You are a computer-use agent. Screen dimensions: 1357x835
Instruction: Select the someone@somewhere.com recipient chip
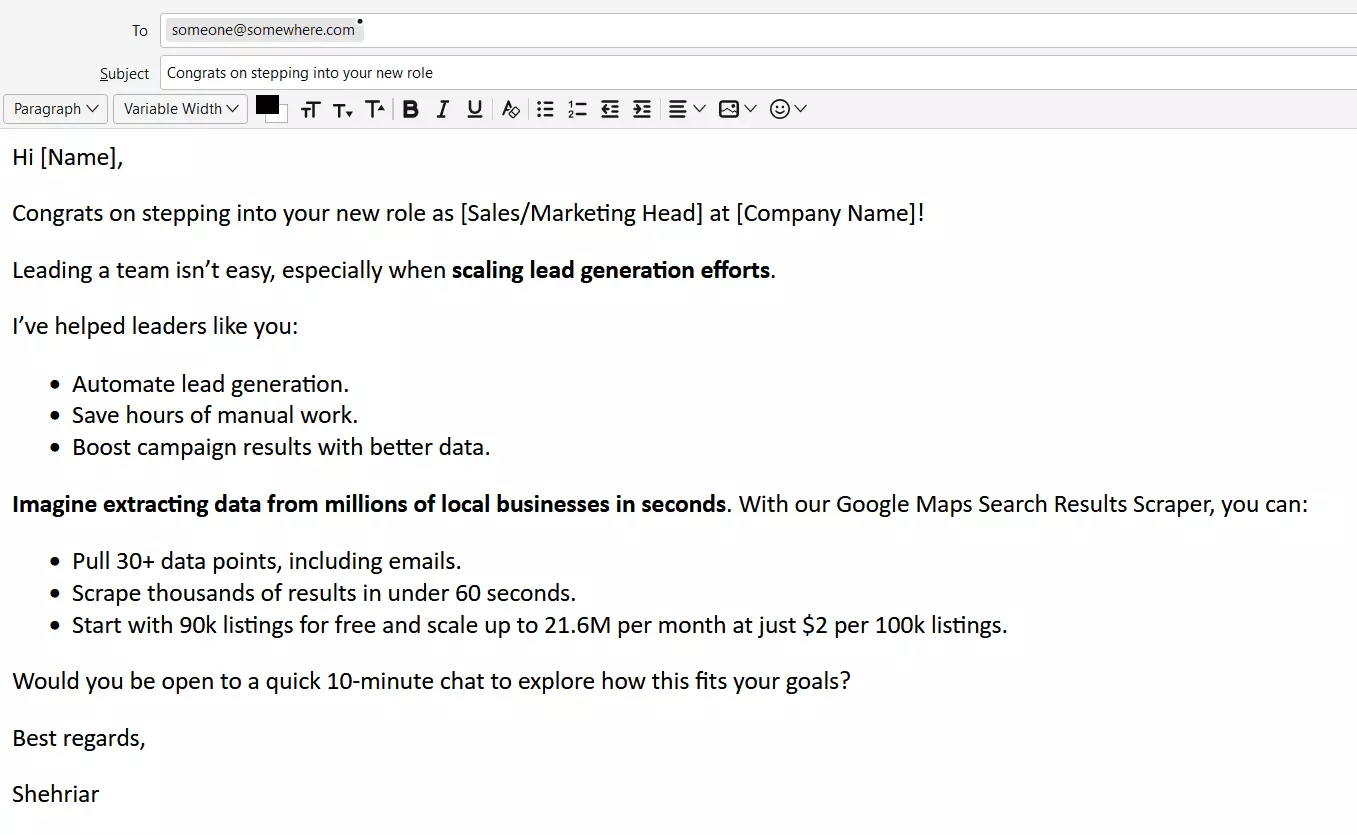tap(262, 29)
